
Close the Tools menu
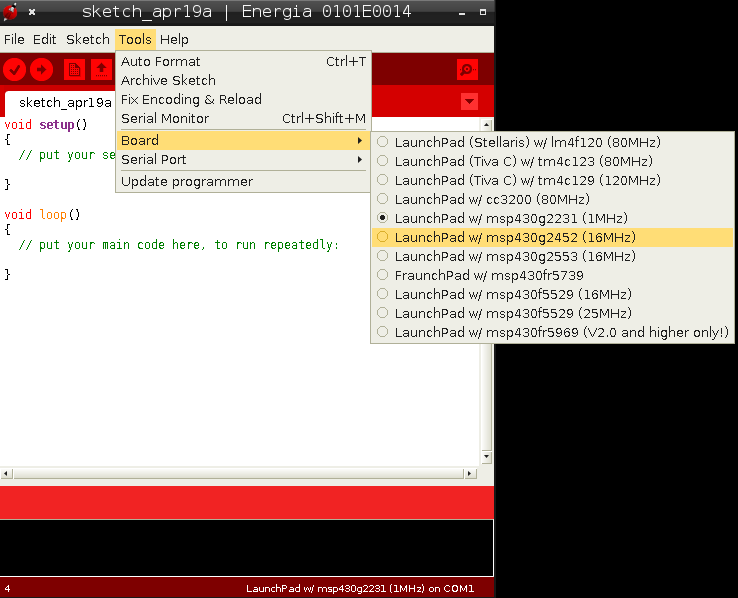coord(135,40)
